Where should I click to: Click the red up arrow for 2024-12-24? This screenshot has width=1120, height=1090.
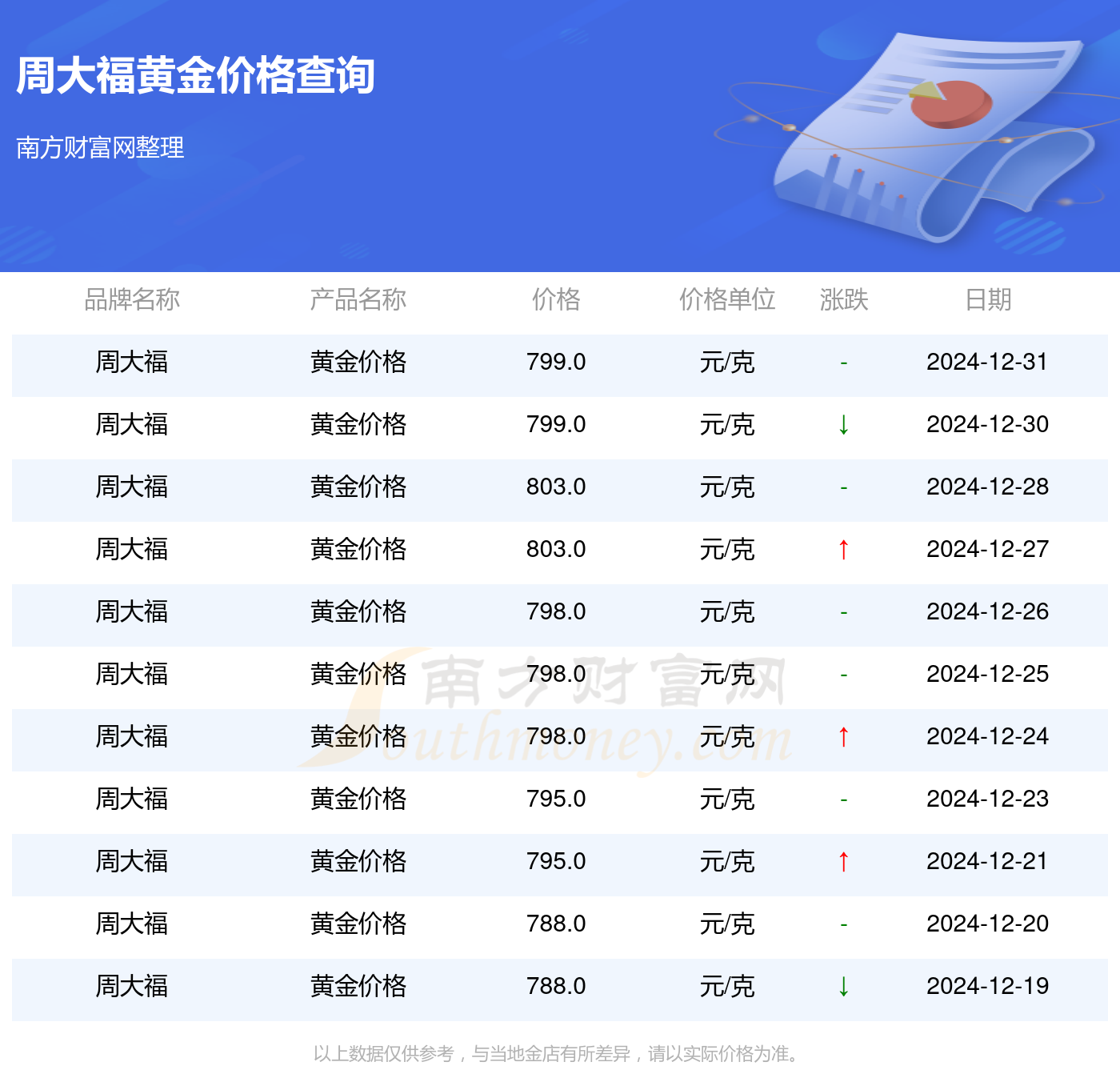[843, 736]
